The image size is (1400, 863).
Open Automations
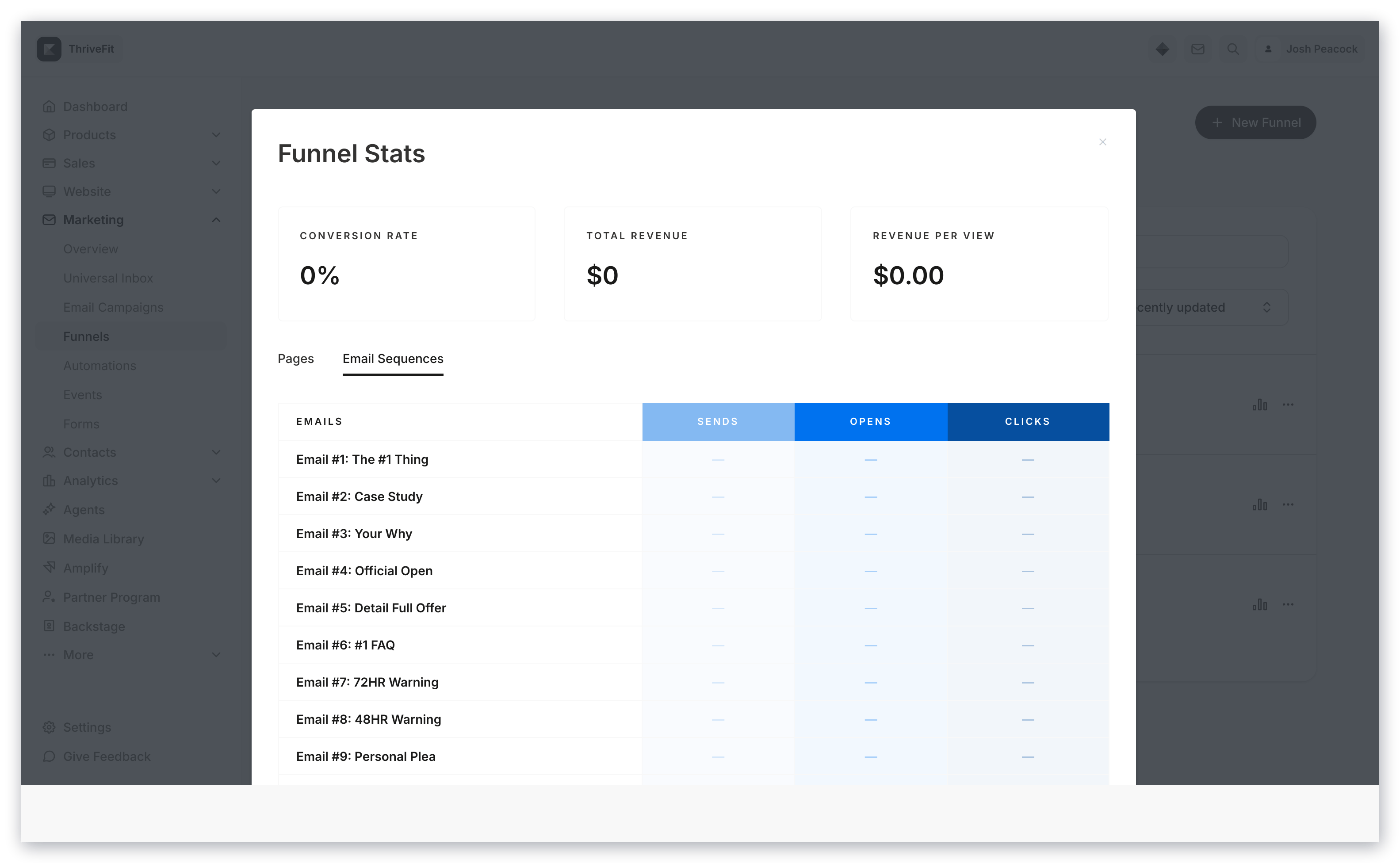[99, 365]
